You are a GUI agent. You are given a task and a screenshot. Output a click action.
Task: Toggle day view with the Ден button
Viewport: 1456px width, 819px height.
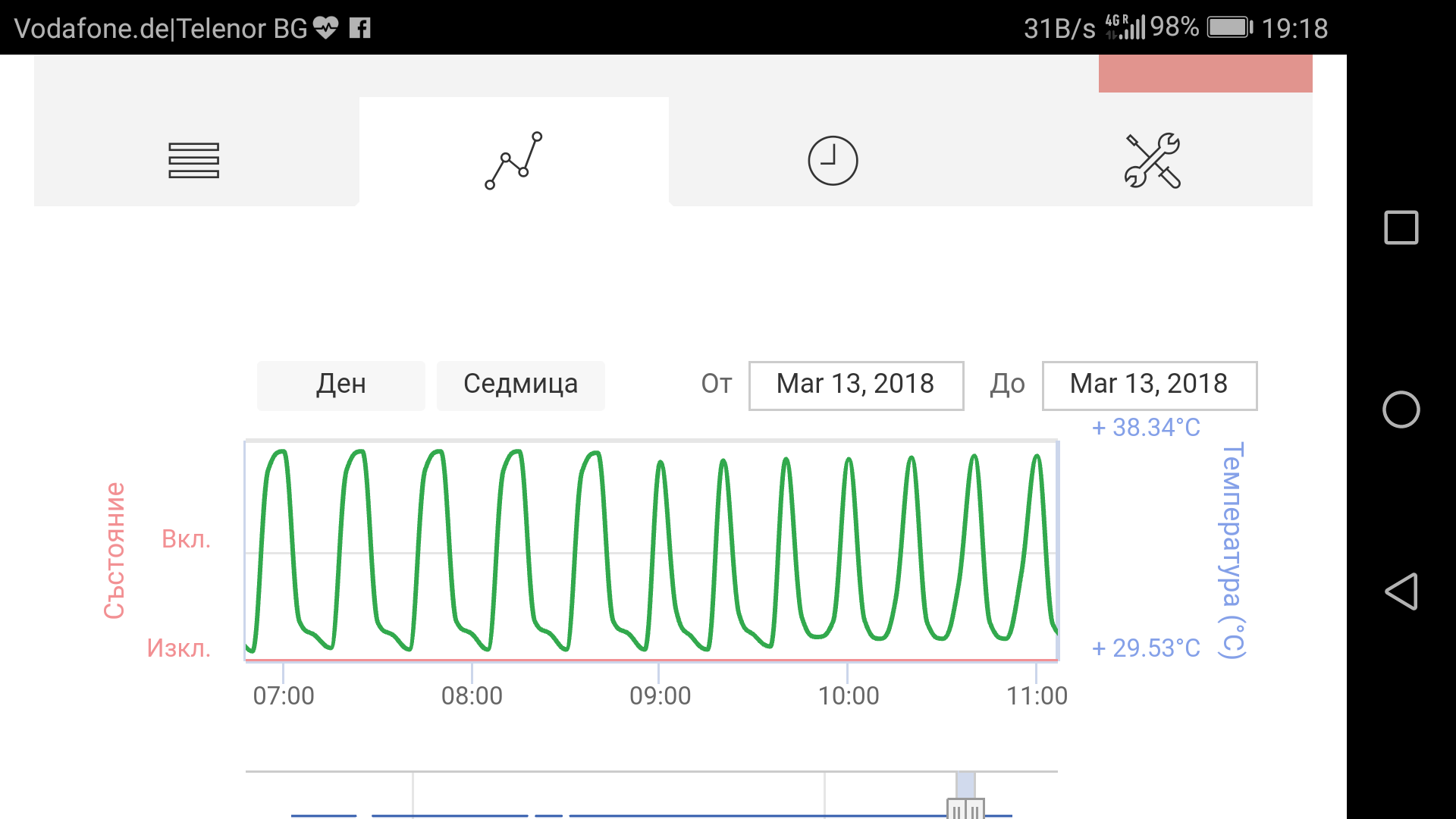[x=340, y=384]
